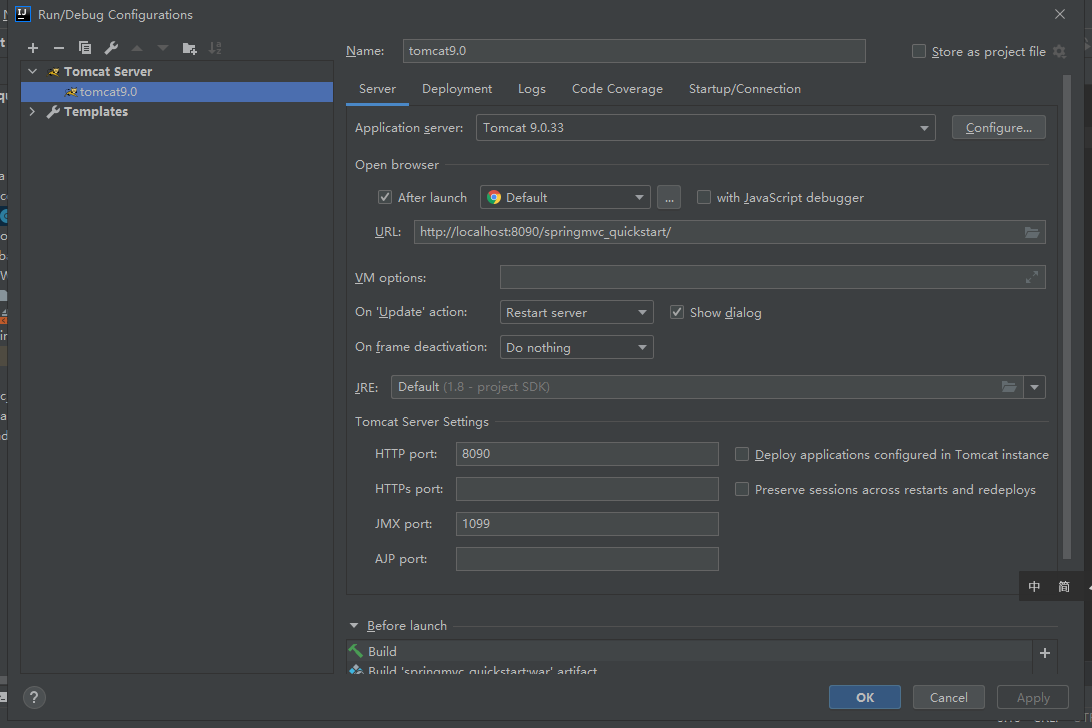1092x728 pixels.
Task: Open the Startup/Connection tab
Action: click(744, 89)
